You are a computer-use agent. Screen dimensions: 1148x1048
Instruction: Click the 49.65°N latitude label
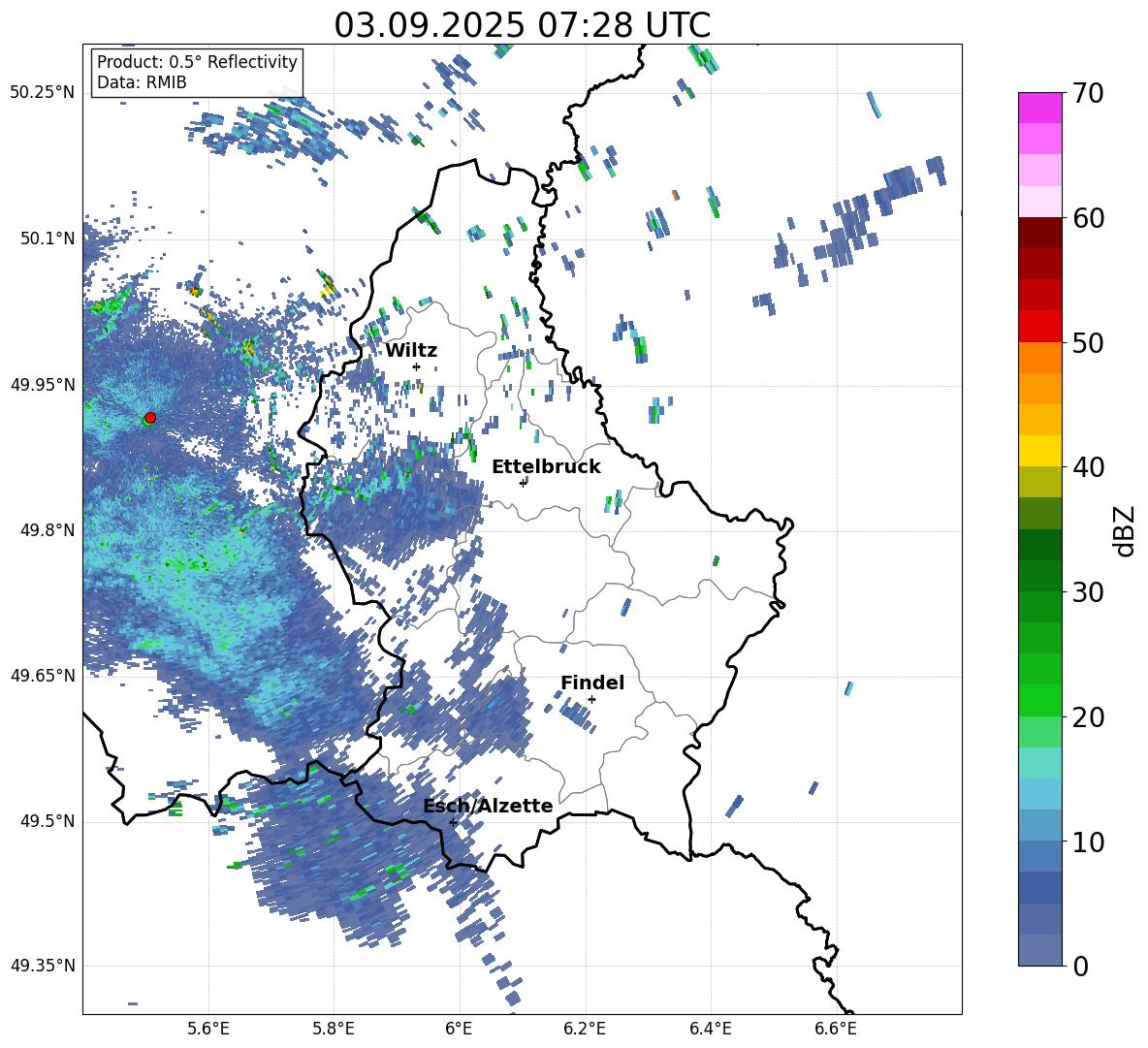click(x=43, y=675)
